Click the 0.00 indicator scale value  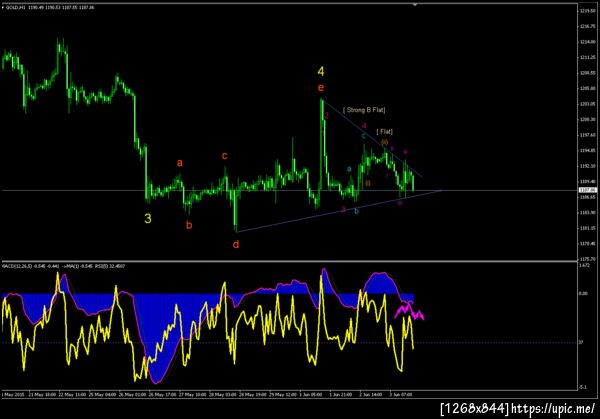point(583,293)
